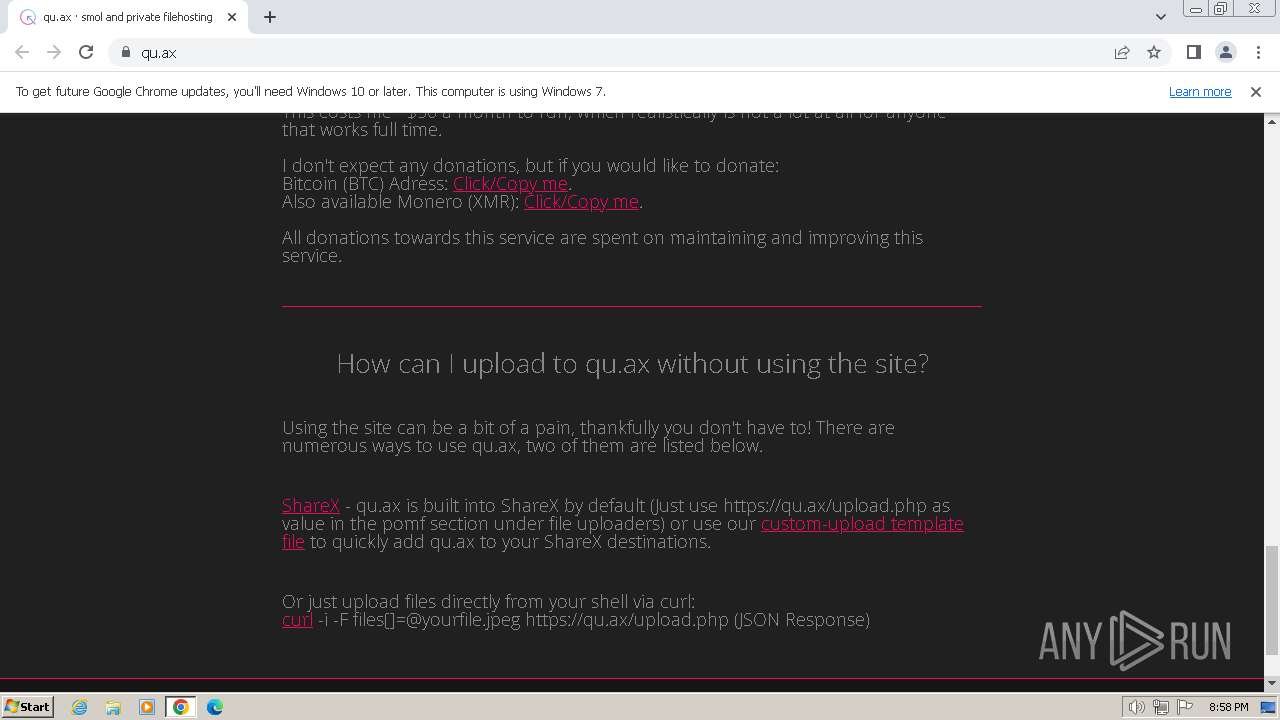The image size is (1280, 720).
Task: Go back to the previous page
Action: point(22,52)
